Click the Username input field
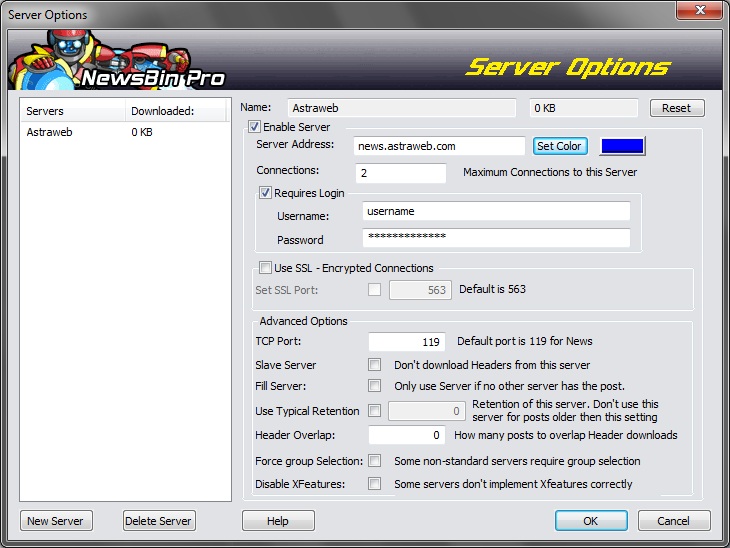Screen dimensions: 730x548 pyautogui.click(x=496, y=211)
